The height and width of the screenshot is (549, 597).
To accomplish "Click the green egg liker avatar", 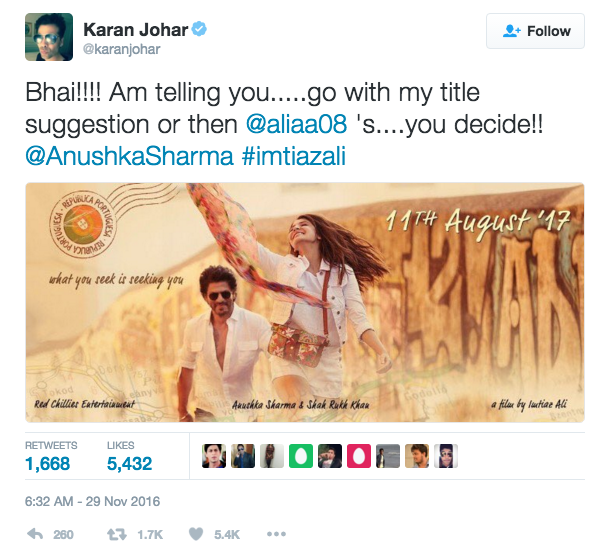I will (x=301, y=456).
